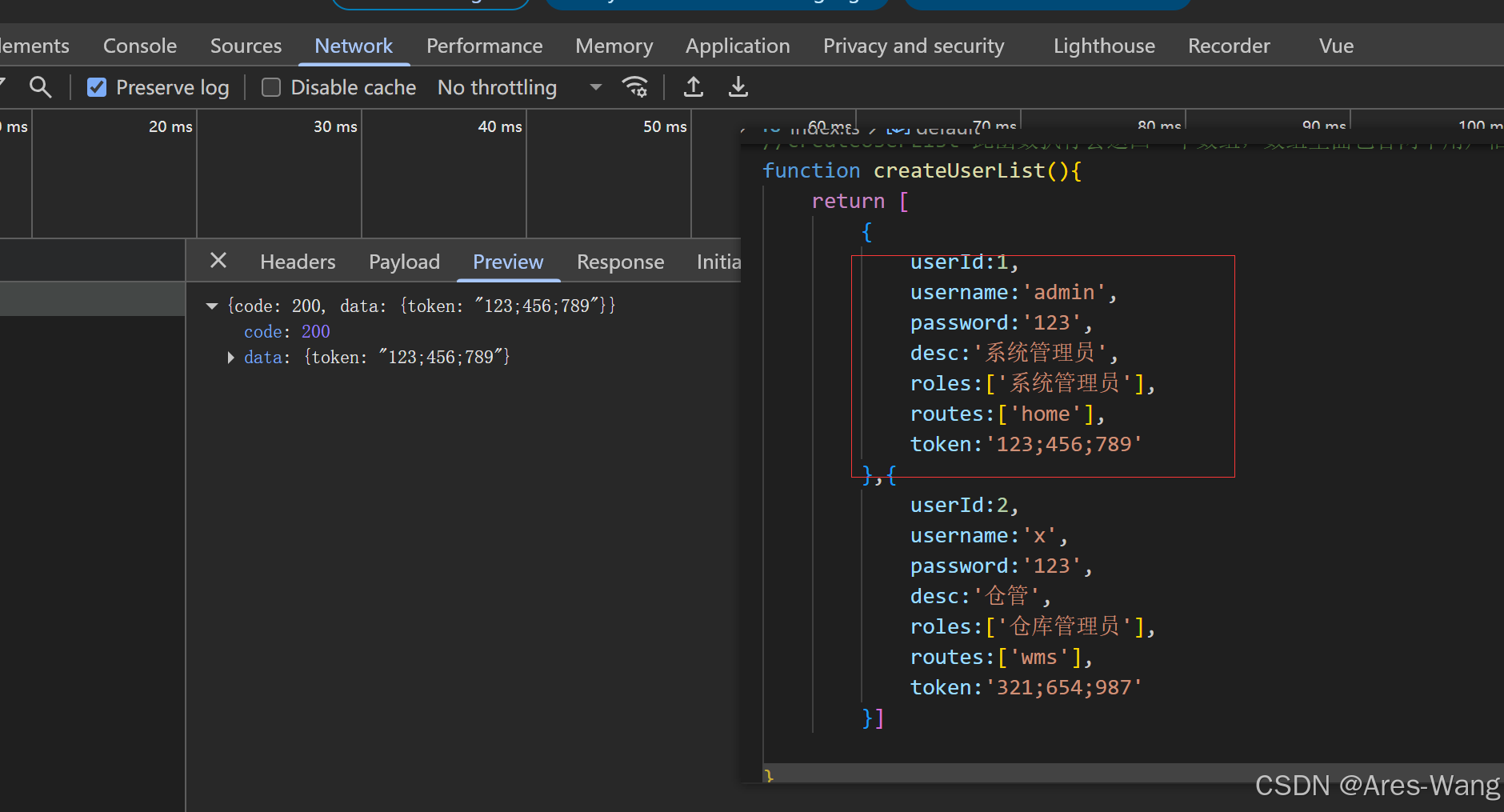1504x812 pixels.
Task: Select the Preview tab
Action: (508, 262)
